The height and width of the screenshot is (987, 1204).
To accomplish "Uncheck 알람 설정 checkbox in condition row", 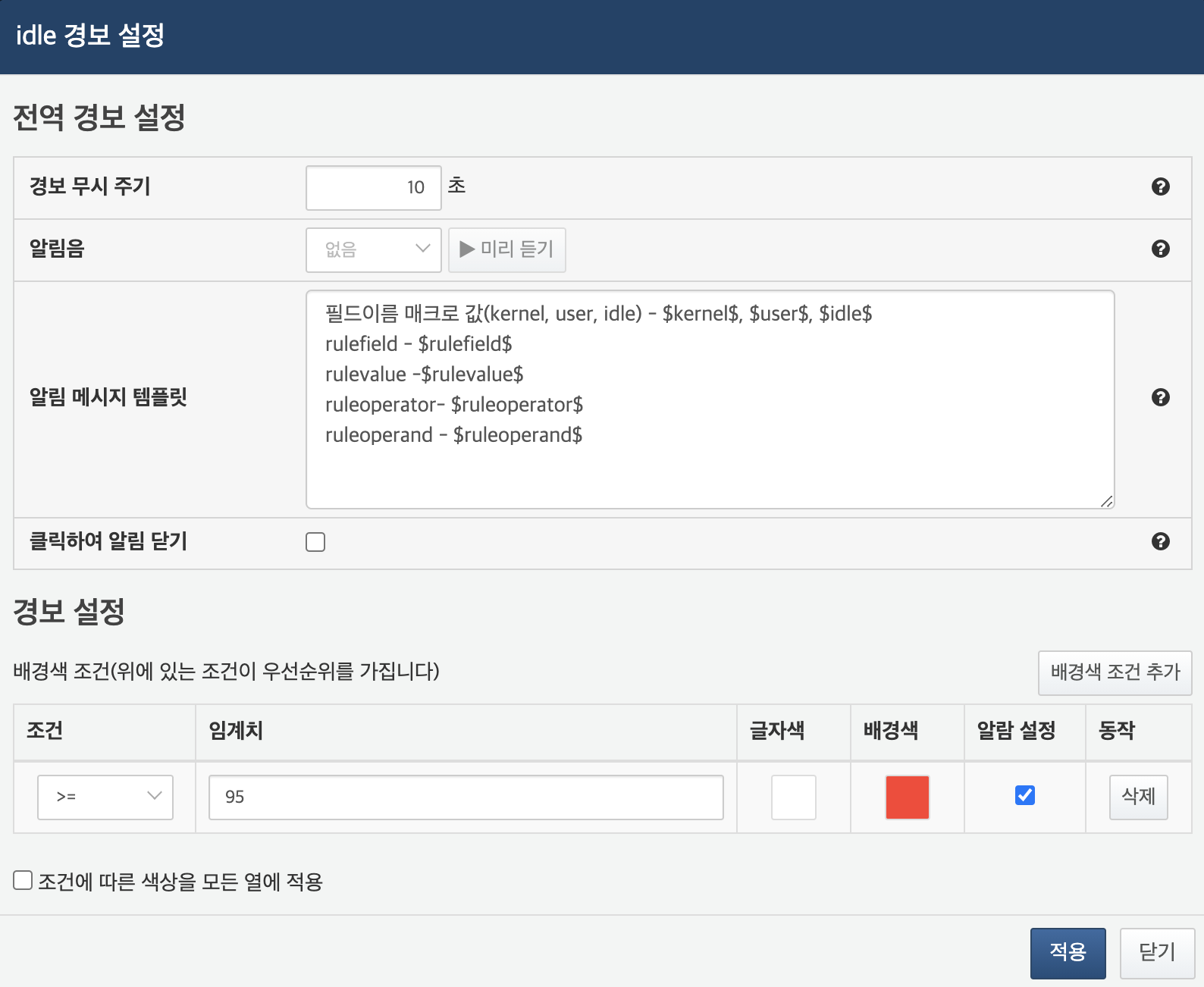I will [1024, 795].
